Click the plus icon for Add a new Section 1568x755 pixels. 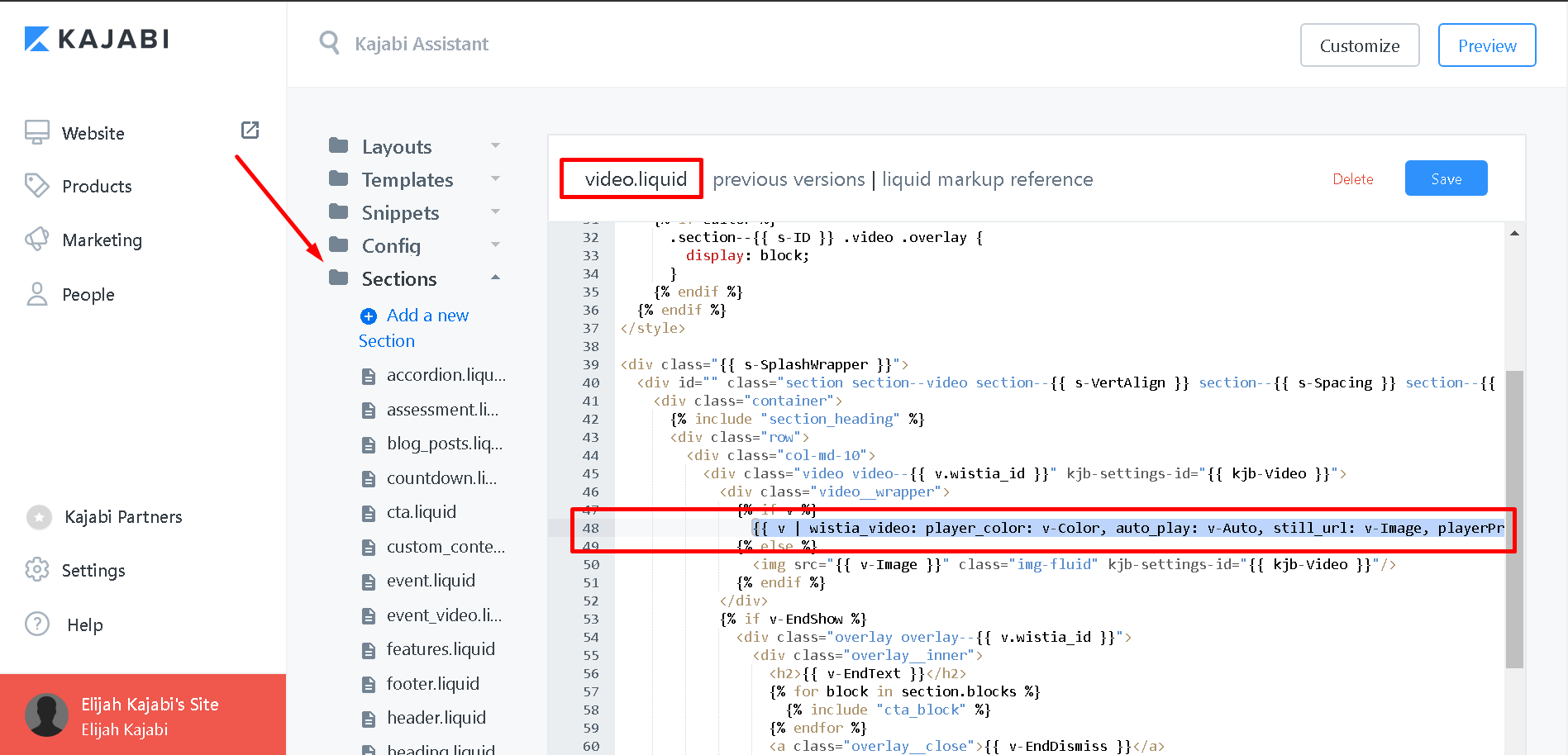pyautogui.click(x=369, y=316)
